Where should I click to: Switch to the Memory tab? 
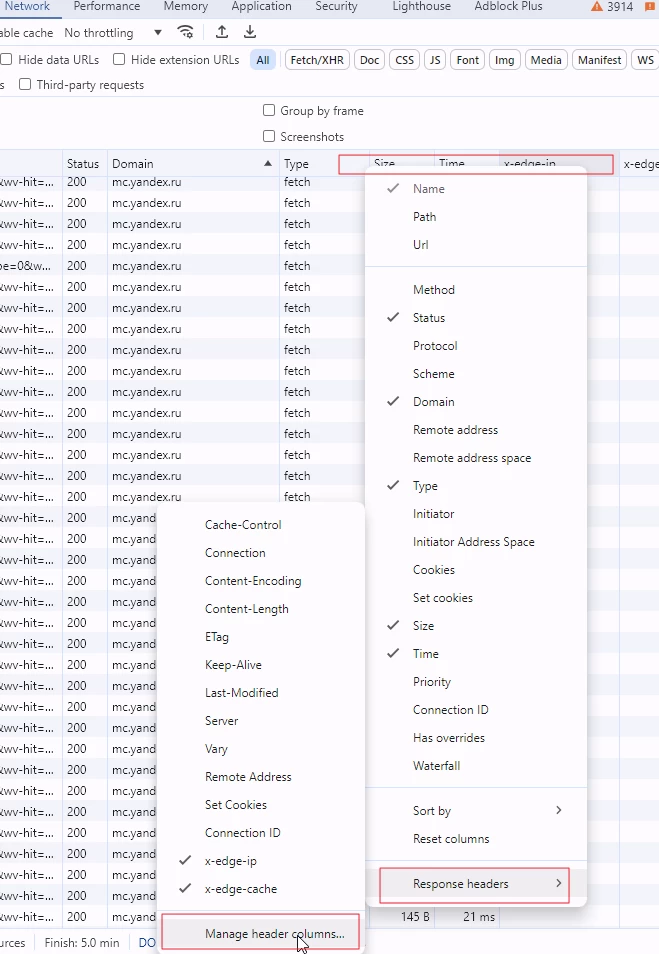coord(186,7)
